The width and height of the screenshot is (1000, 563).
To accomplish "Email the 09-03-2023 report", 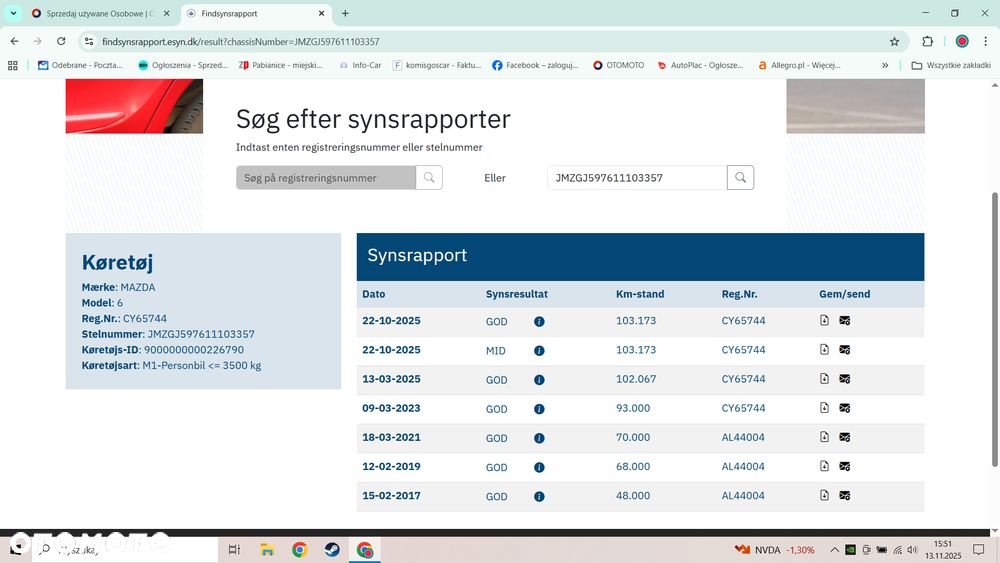I will click(844, 408).
